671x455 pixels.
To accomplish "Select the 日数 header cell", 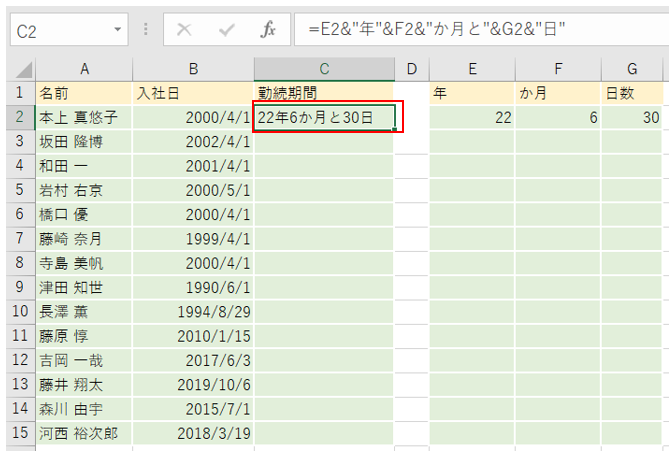I will pyautogui.click(x=632, y=93).
